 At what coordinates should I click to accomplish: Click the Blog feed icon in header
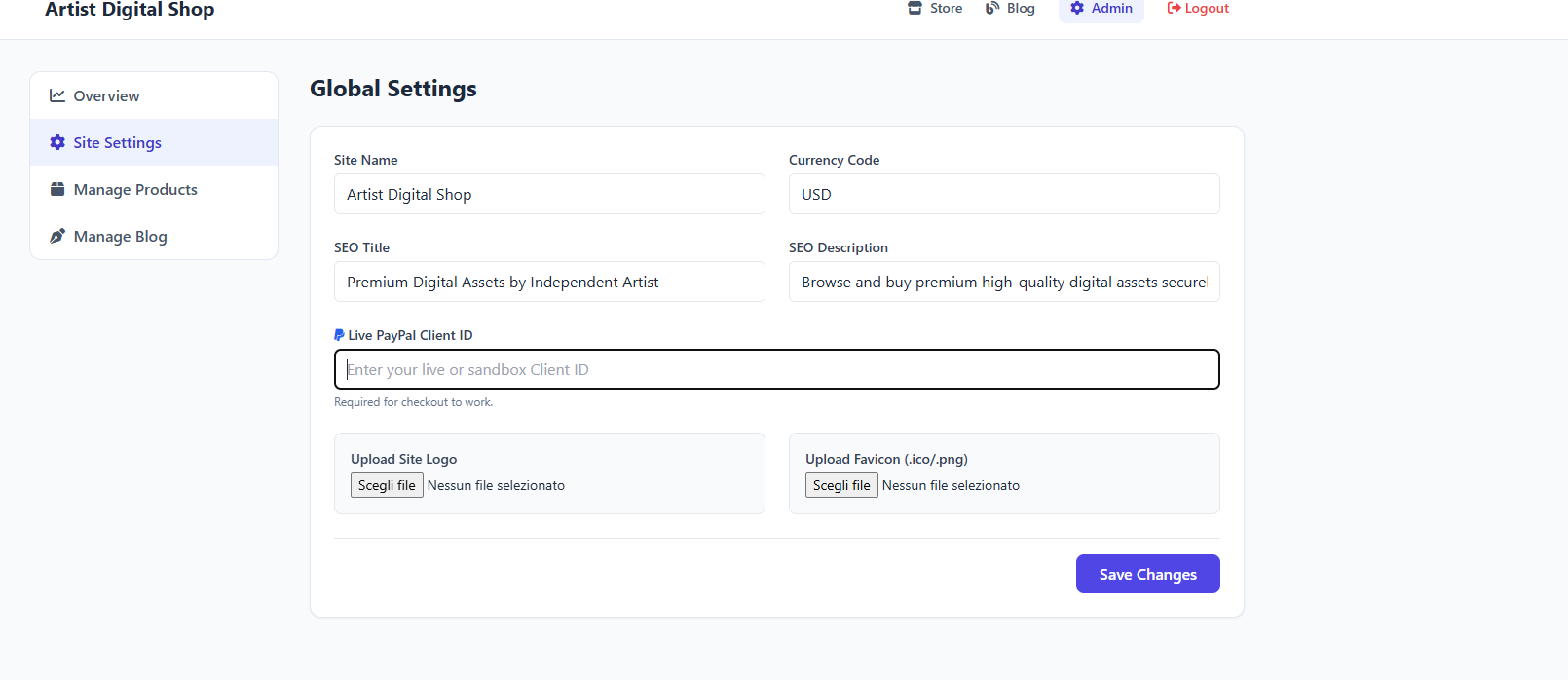click(992, 8)
